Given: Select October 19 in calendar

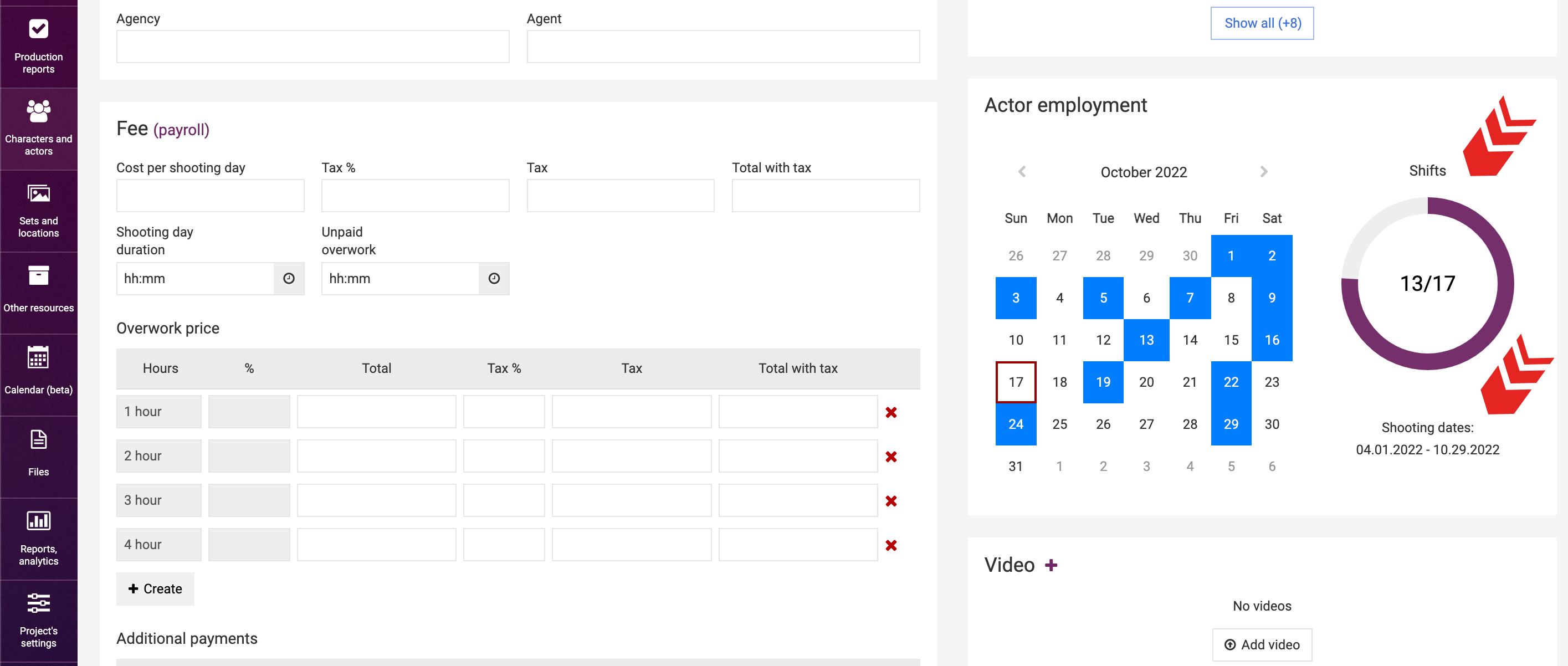Looking at the screenshot, I should [1103, 382].
